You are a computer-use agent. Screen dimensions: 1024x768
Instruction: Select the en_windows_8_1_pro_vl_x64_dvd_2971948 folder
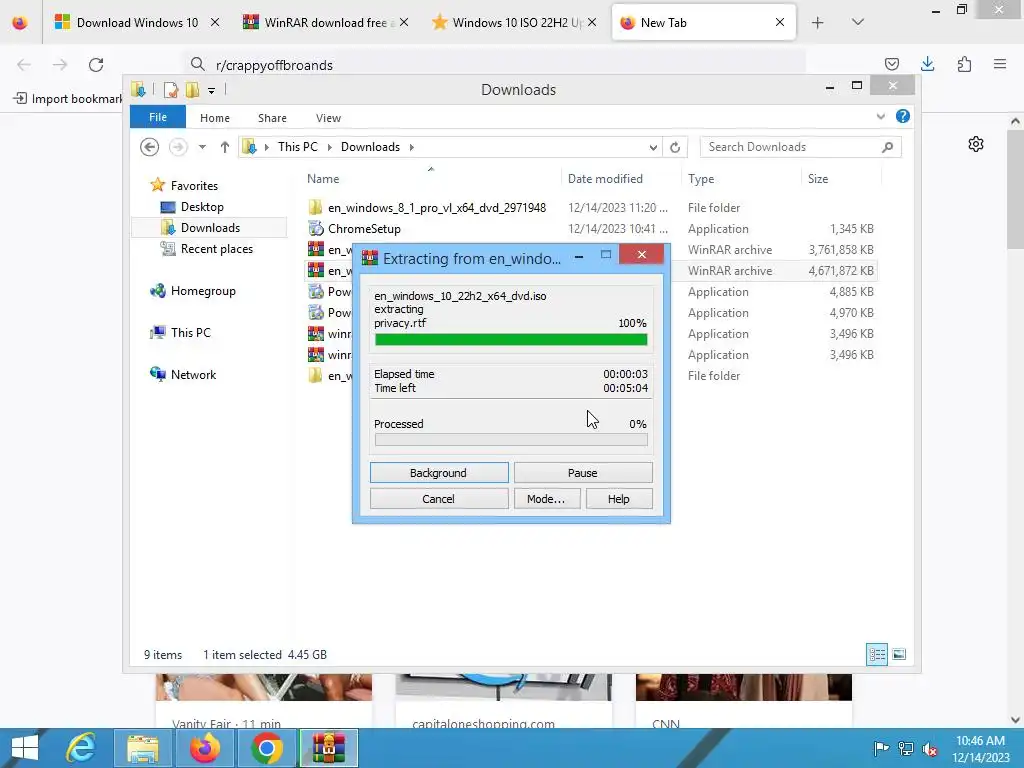pos(437,208)
